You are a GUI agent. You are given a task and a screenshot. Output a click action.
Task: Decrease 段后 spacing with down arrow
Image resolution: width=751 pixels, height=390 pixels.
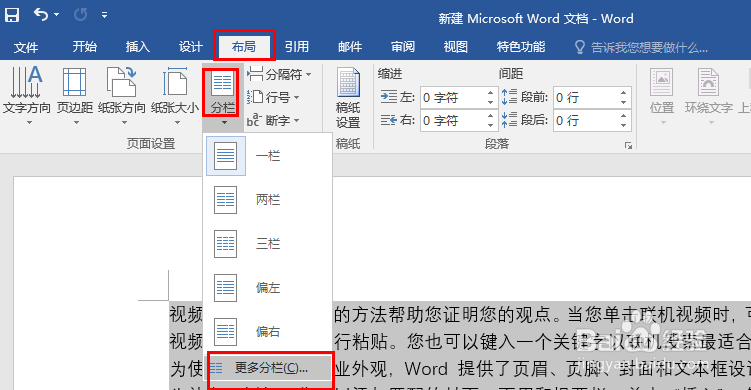tap(623, 126)
